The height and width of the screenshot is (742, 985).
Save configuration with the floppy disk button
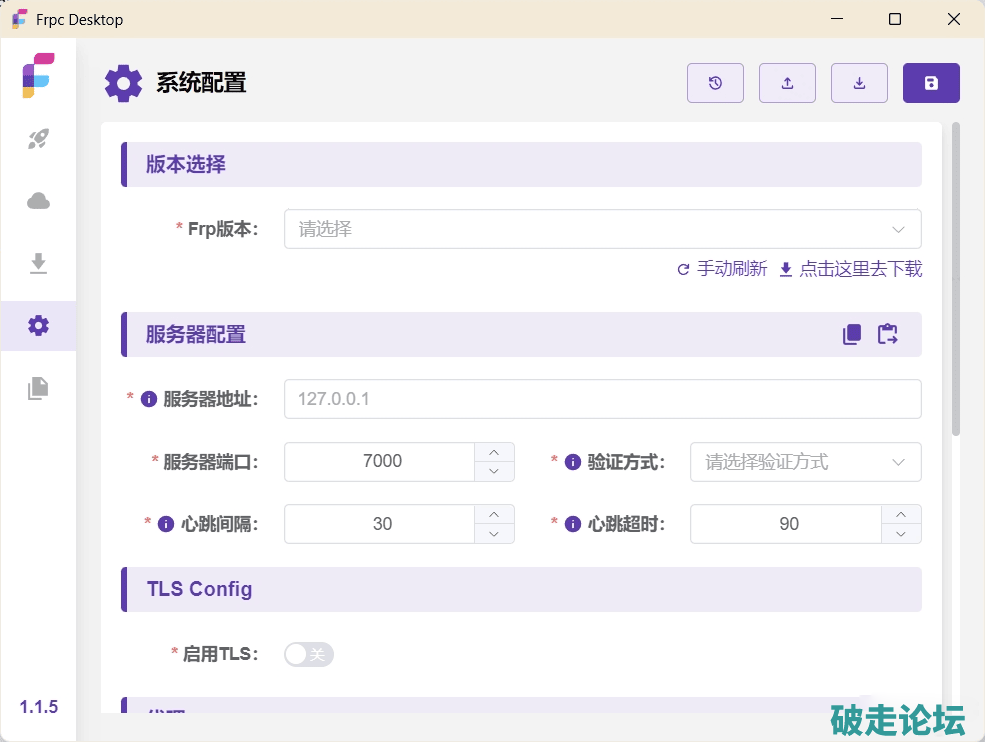click(931, 83)
